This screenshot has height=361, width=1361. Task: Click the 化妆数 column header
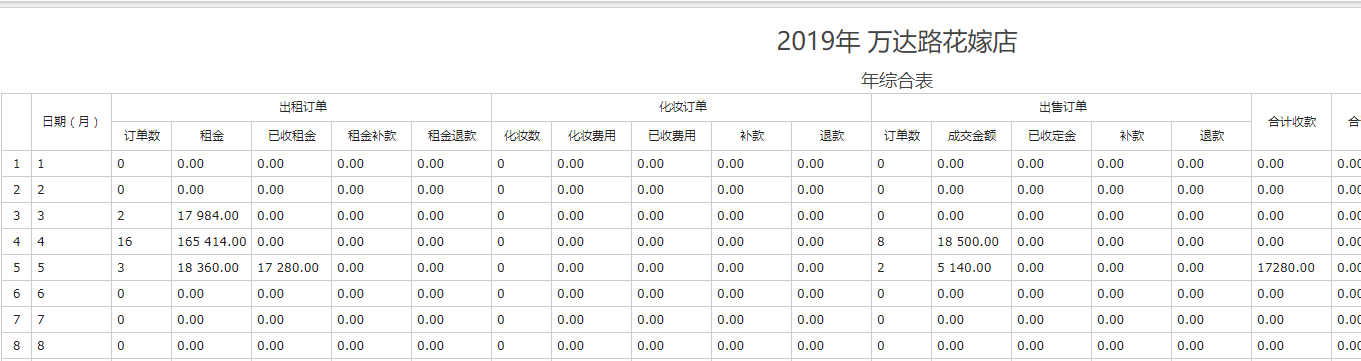click(x=522, y=136)
